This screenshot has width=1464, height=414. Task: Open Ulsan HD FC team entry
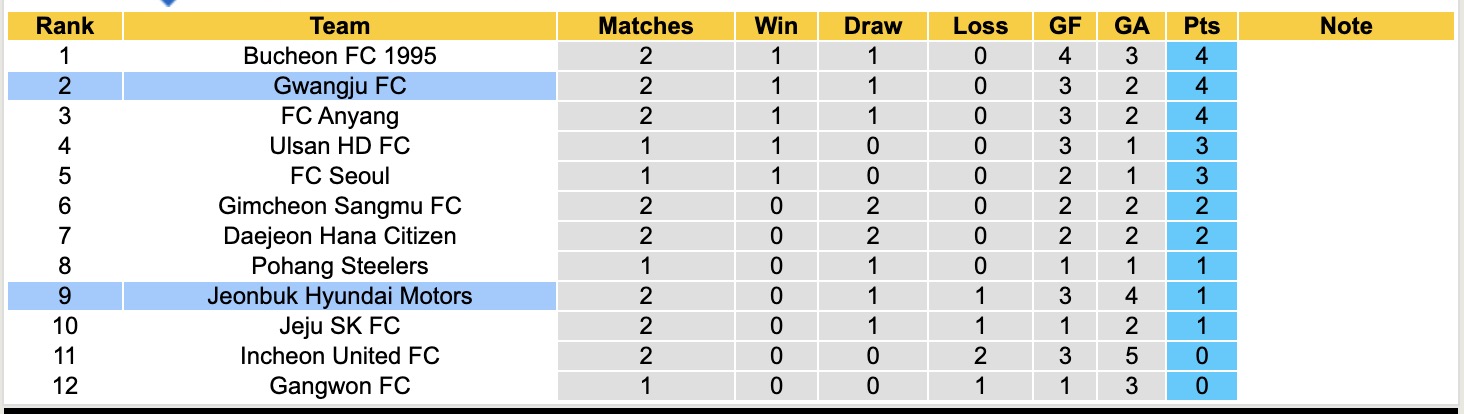[340, 146]
